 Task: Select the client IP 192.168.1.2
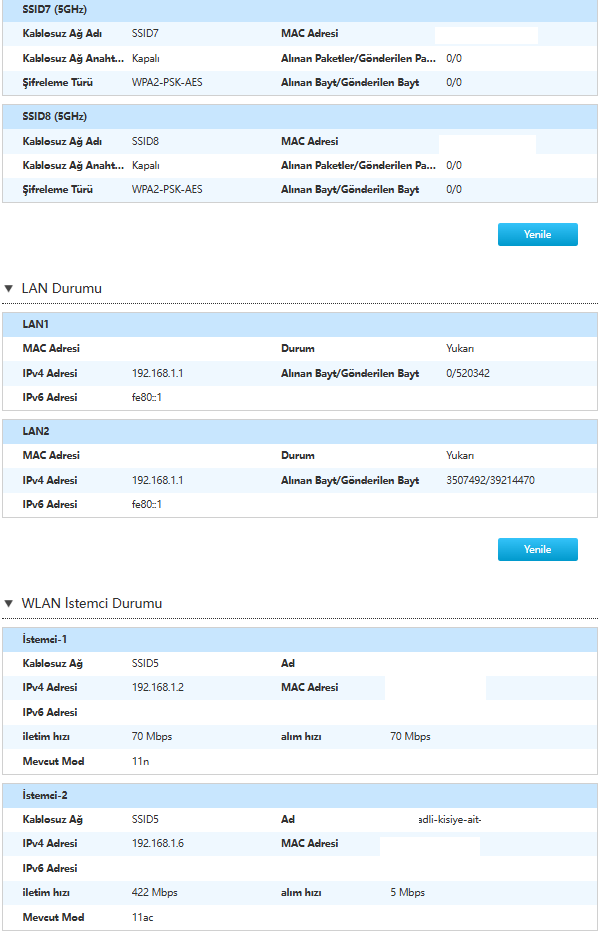pos(158,688)
